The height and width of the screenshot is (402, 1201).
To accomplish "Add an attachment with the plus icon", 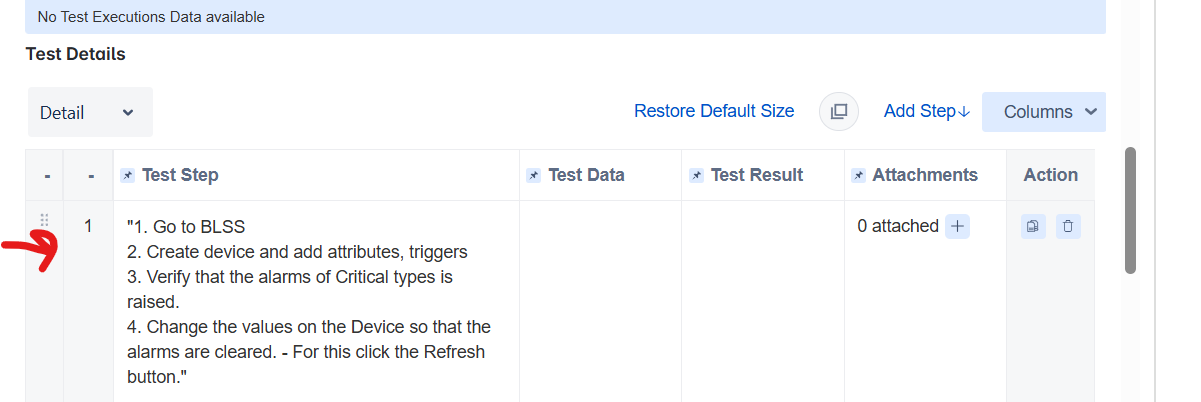I will [x=957, y=227].
